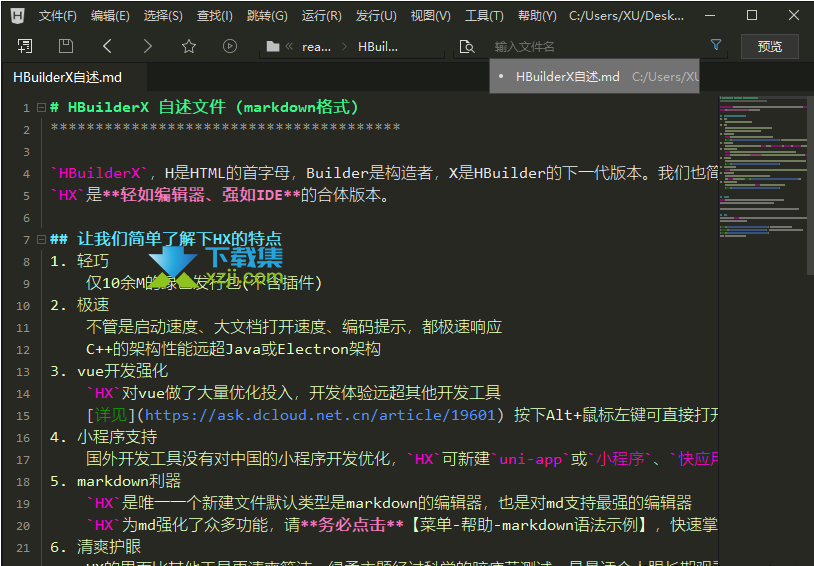Bookmark the file with the star icon
This screenshot has height=566, width=814.
click(189, 46)
